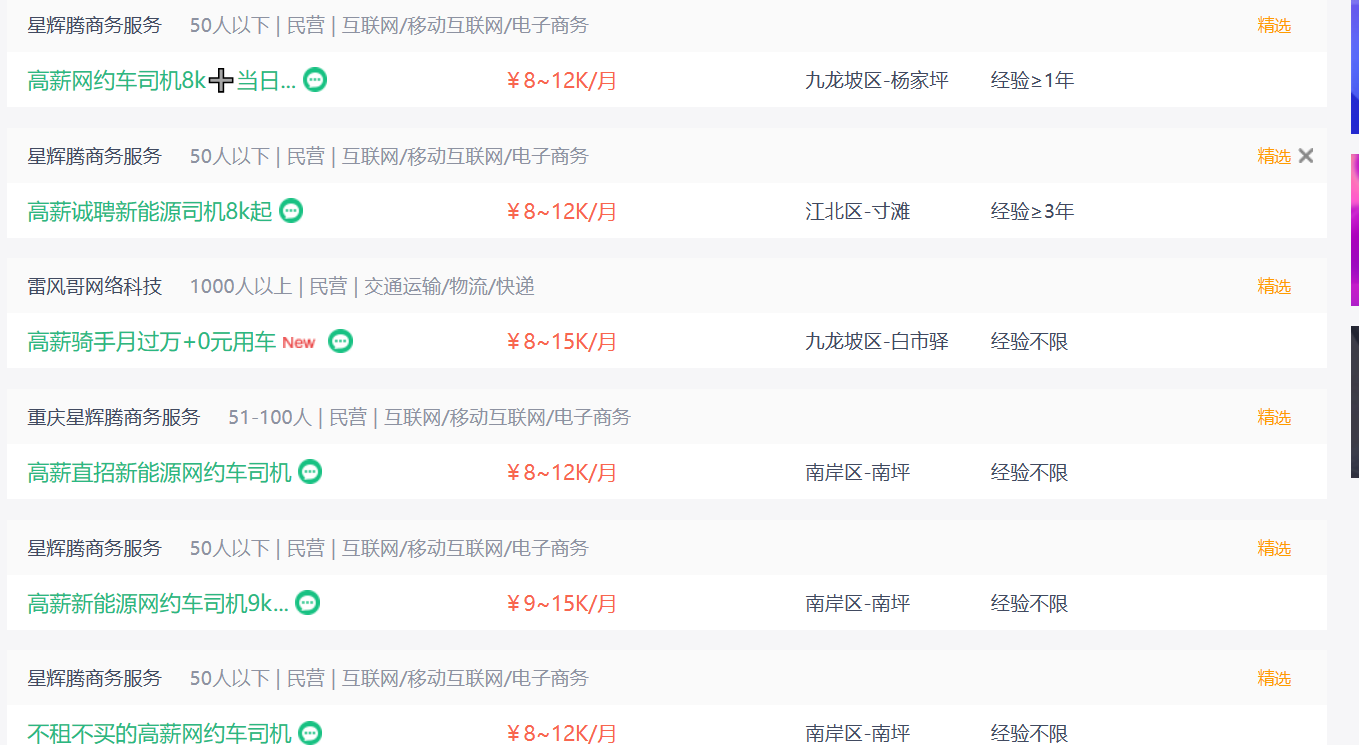This screenshot has height=745, width=1359.
Task: View company 雷风哥网络科技
Action: [x=94, y=287]
